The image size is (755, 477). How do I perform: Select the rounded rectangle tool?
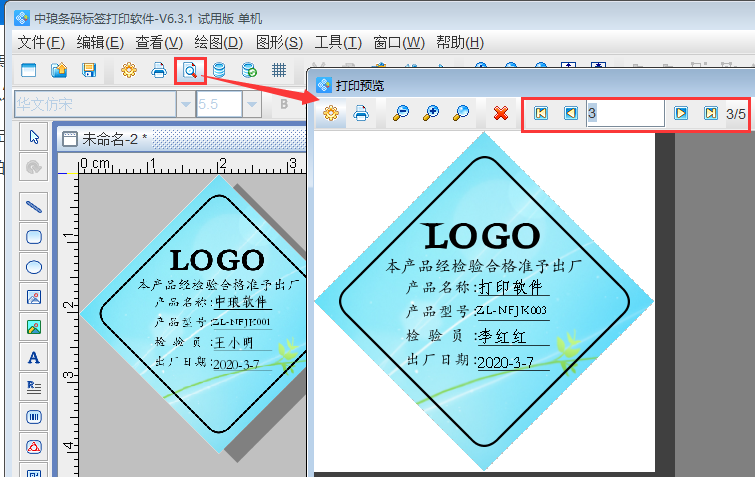click(x=34, y=237)
